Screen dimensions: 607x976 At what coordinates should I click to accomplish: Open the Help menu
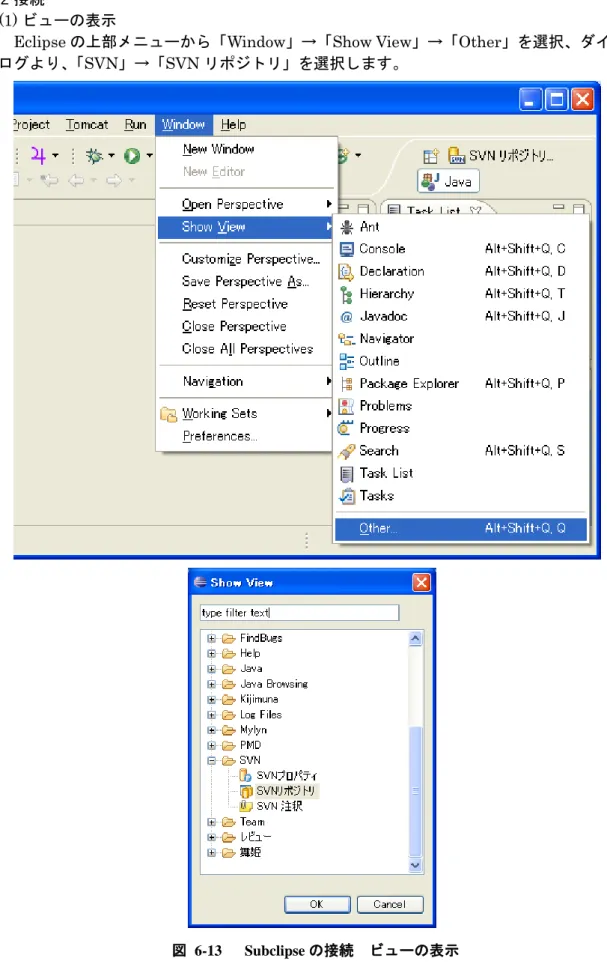233,124
